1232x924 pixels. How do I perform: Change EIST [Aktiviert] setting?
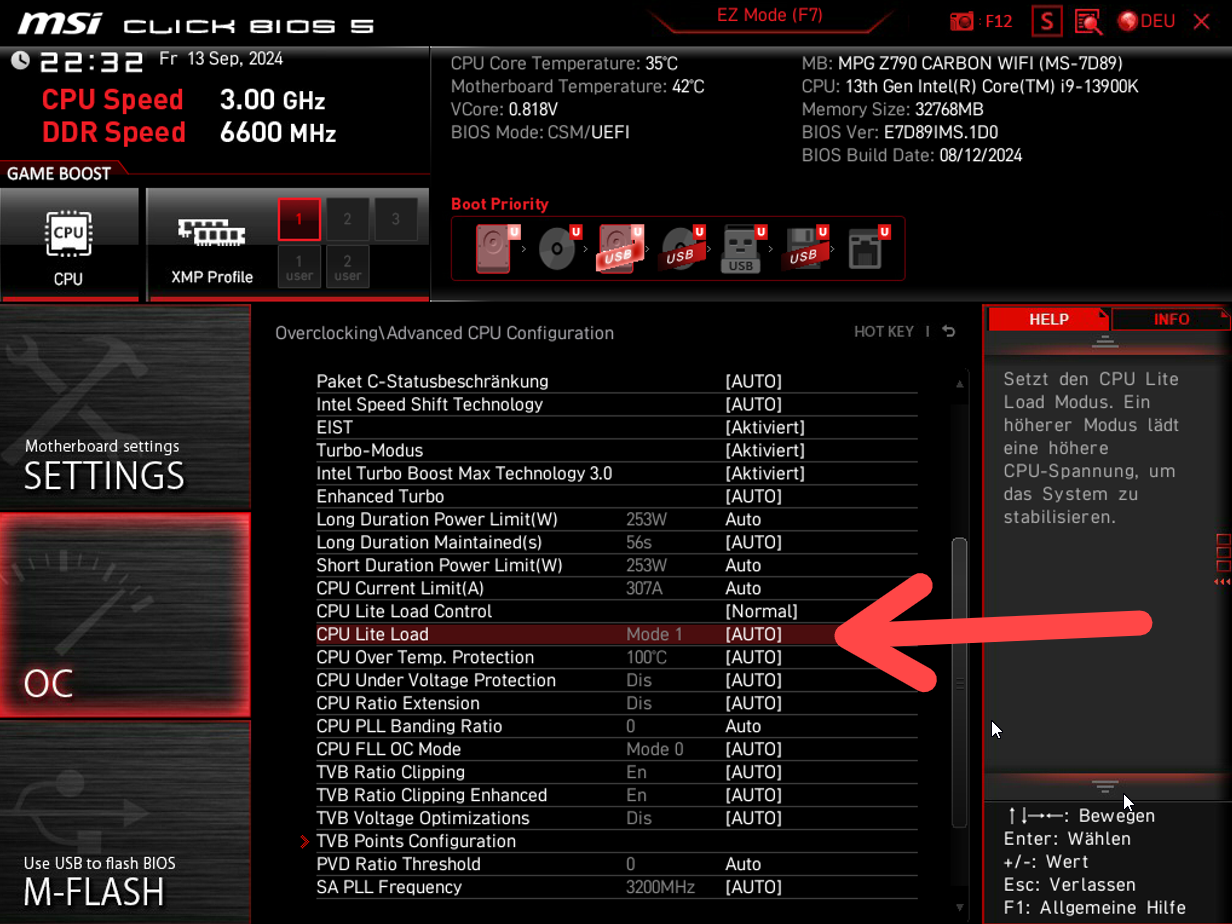pos(765,427)
